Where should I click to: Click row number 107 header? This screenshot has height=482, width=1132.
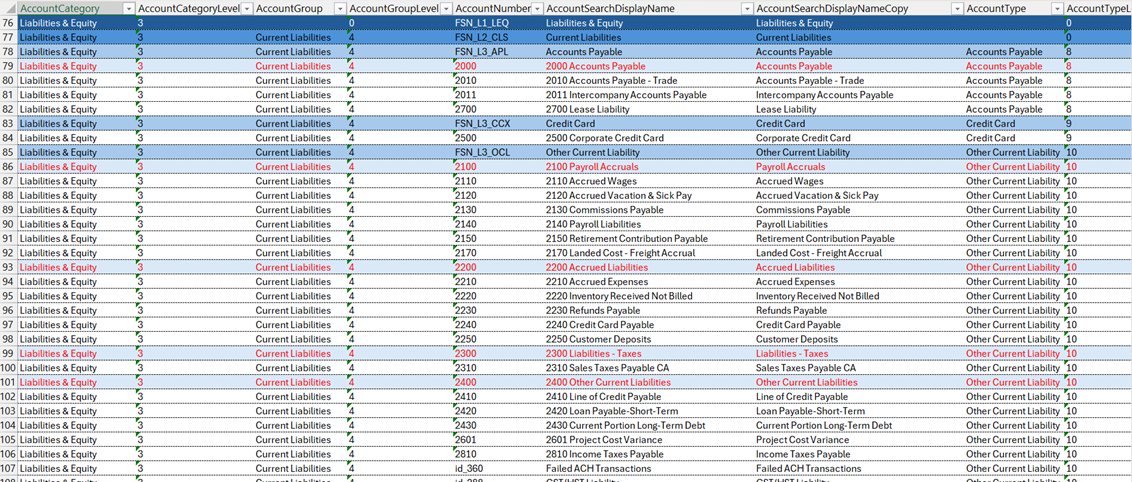tap(8, 468)
